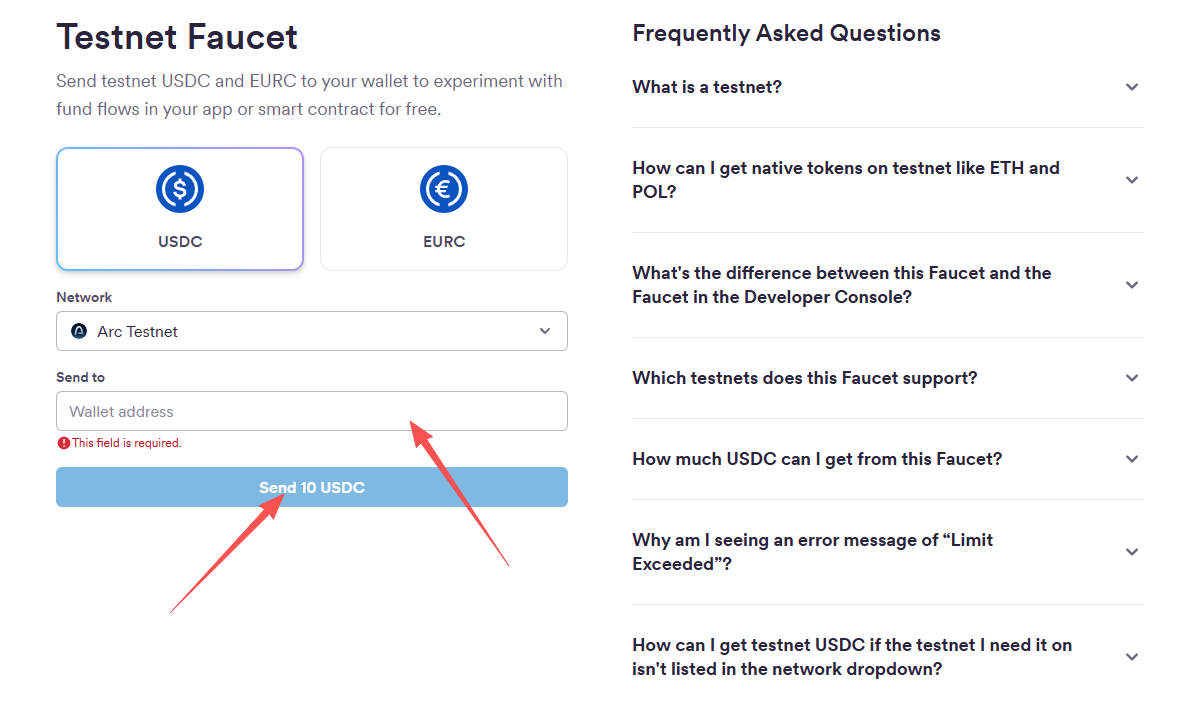Click the Testnet Faucet title
This screenshot has width=1194, height=705.
coord(177,37)
